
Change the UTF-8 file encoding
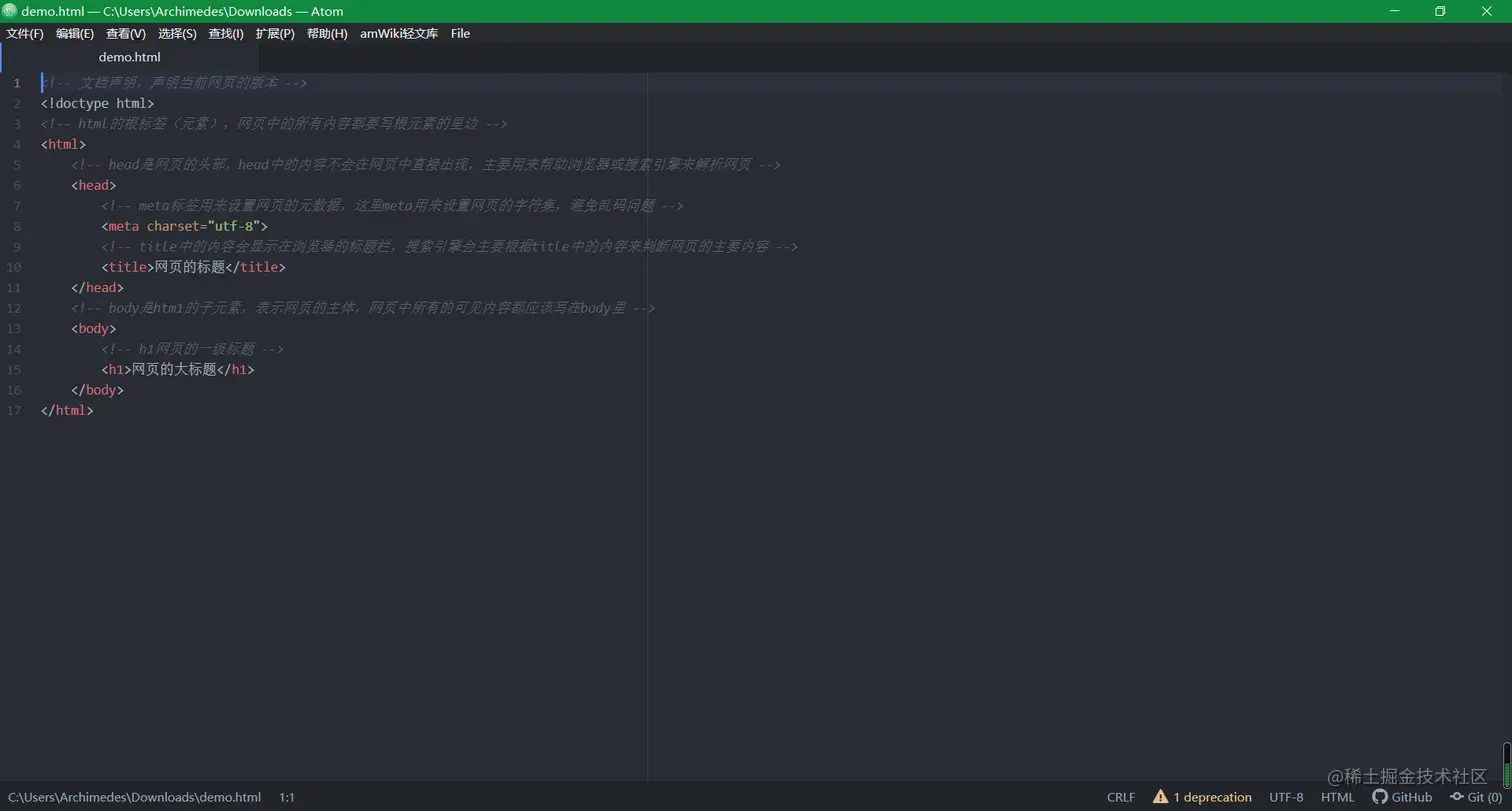pyautogui.click(x=1286, y=797)
